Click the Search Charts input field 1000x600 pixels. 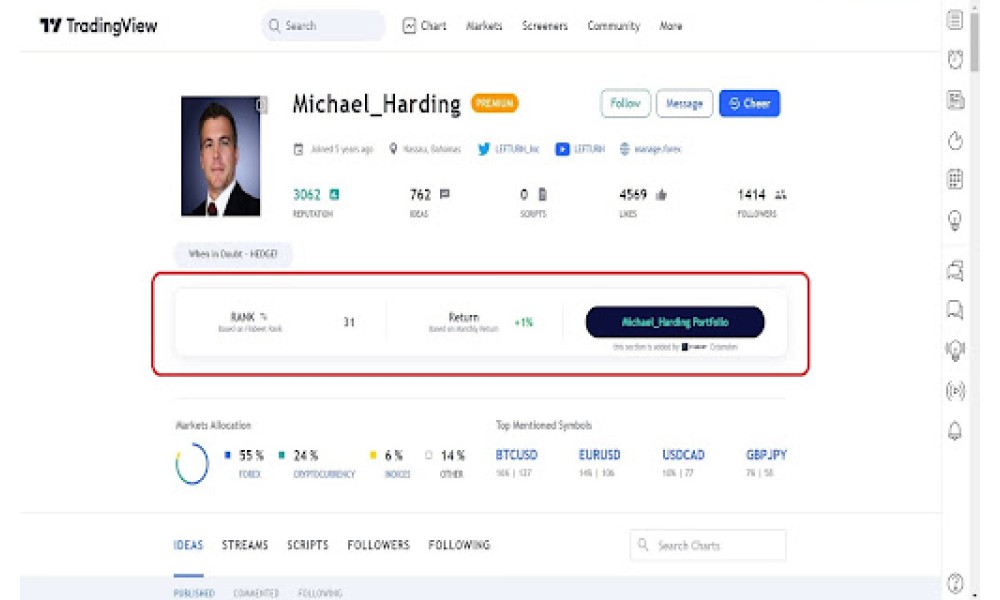point(708,545)
